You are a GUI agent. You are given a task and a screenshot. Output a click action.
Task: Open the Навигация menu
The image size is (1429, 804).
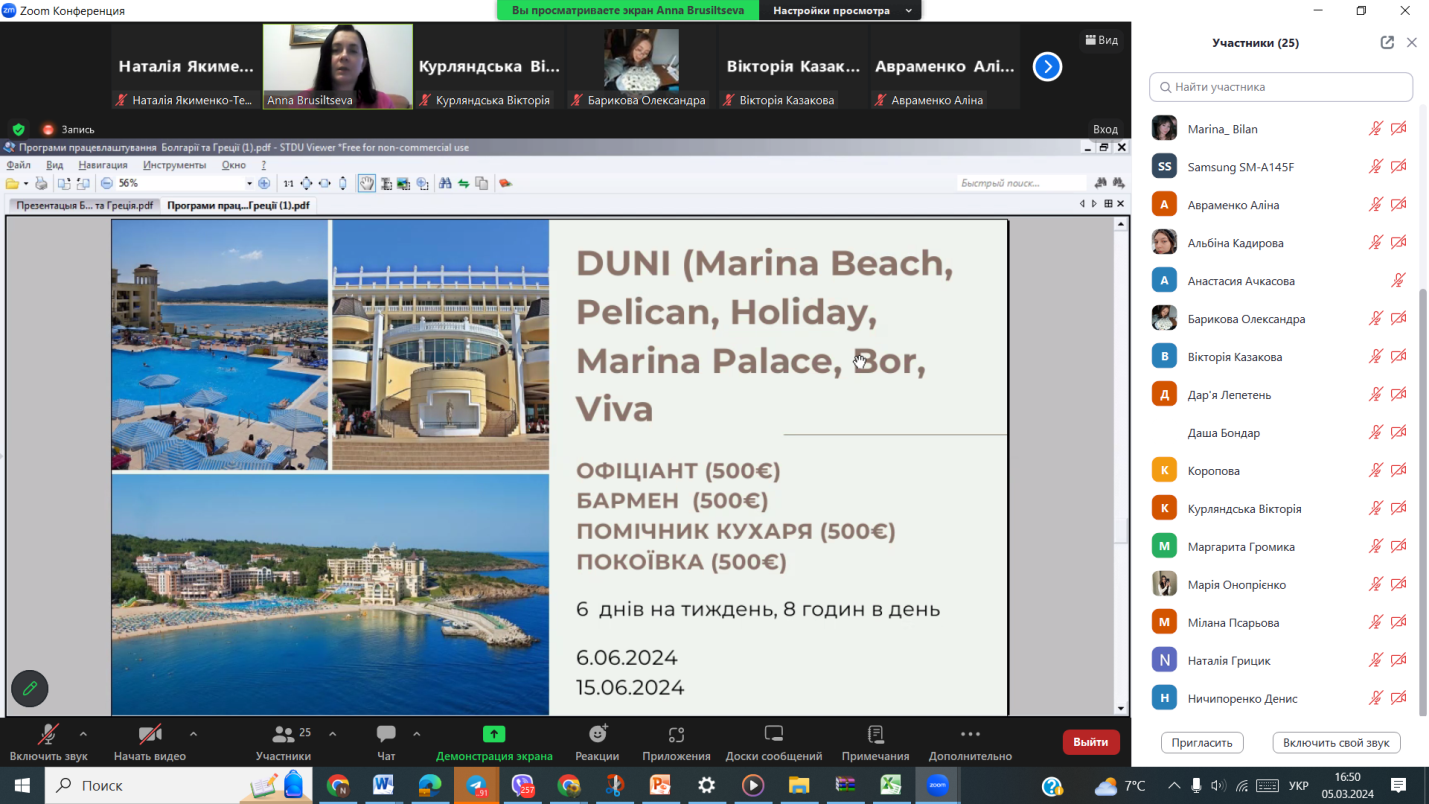point(102,165)
